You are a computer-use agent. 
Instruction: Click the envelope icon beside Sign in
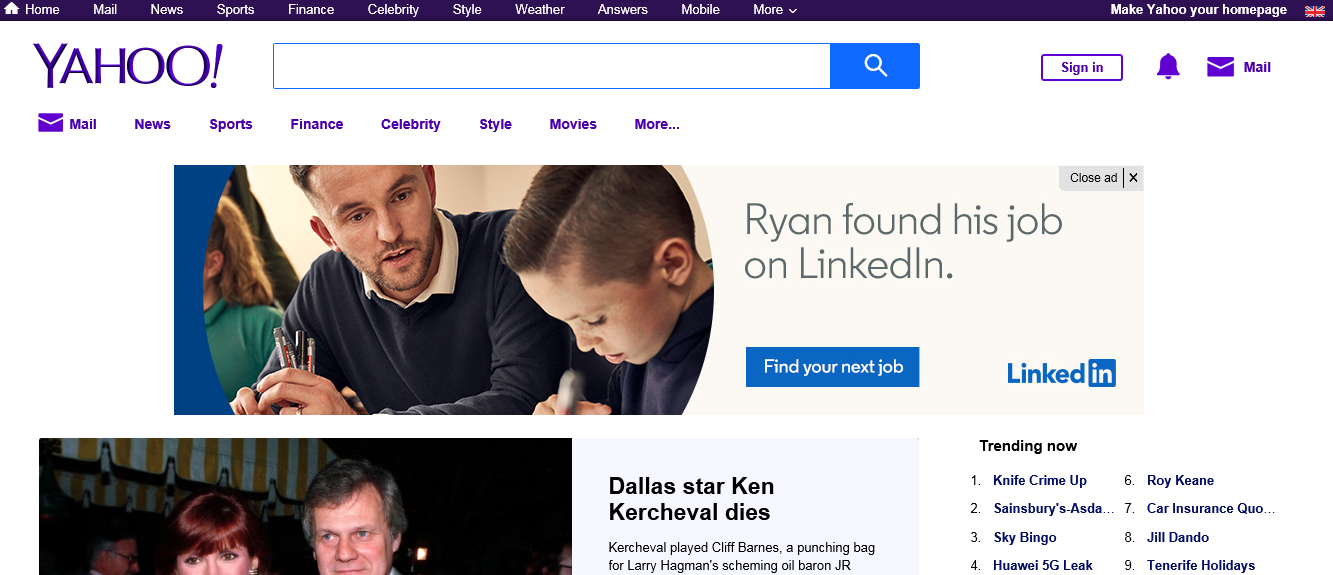[x=1220, y=67]
